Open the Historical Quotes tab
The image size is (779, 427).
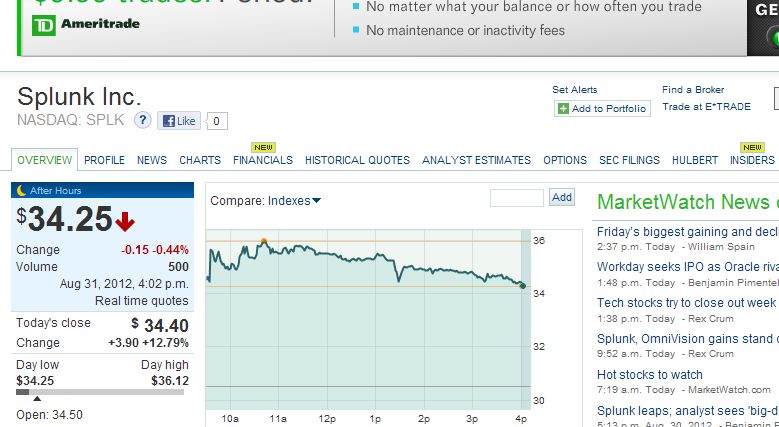click(x=357, y=160)
